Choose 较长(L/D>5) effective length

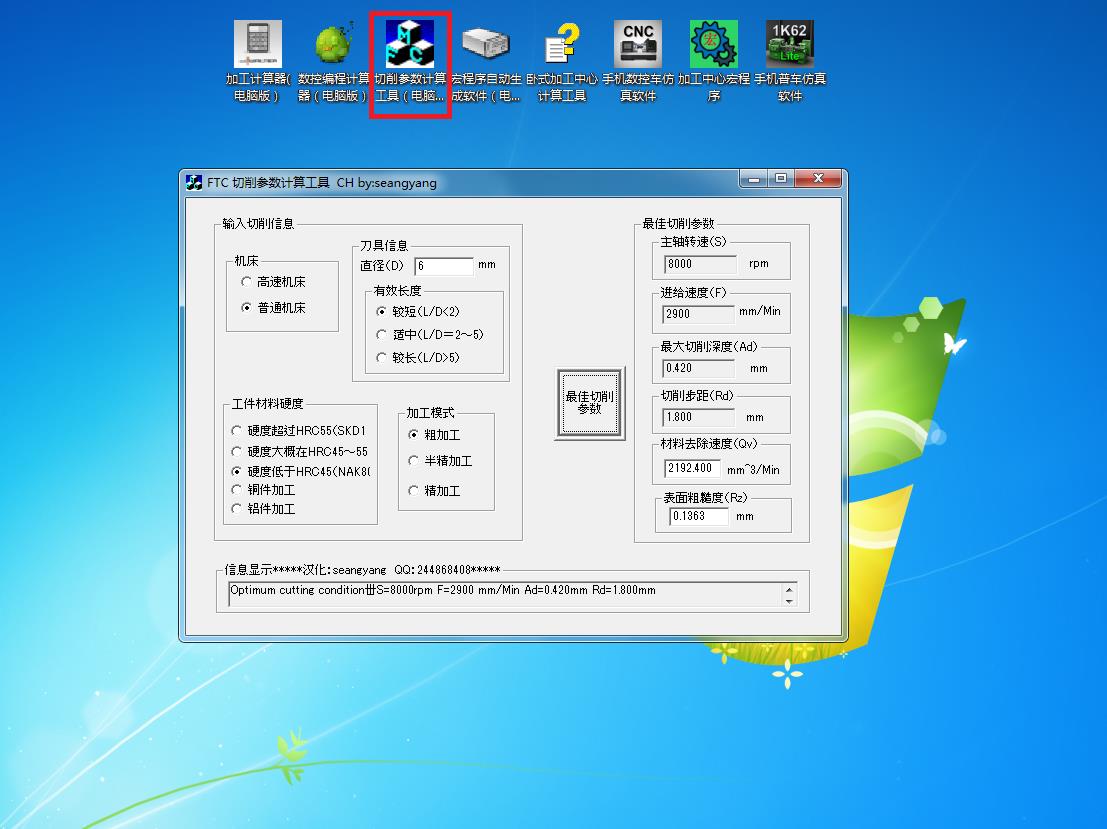click(x=418, y=358)
